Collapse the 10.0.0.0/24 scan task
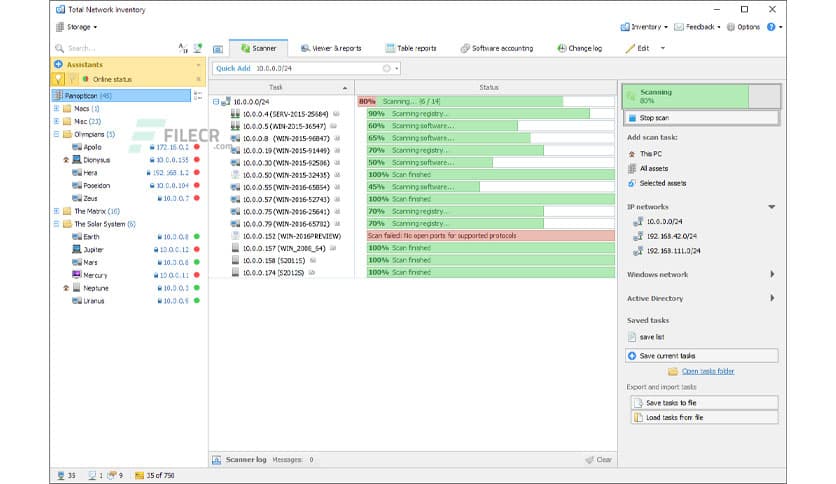 click(216, 101)
